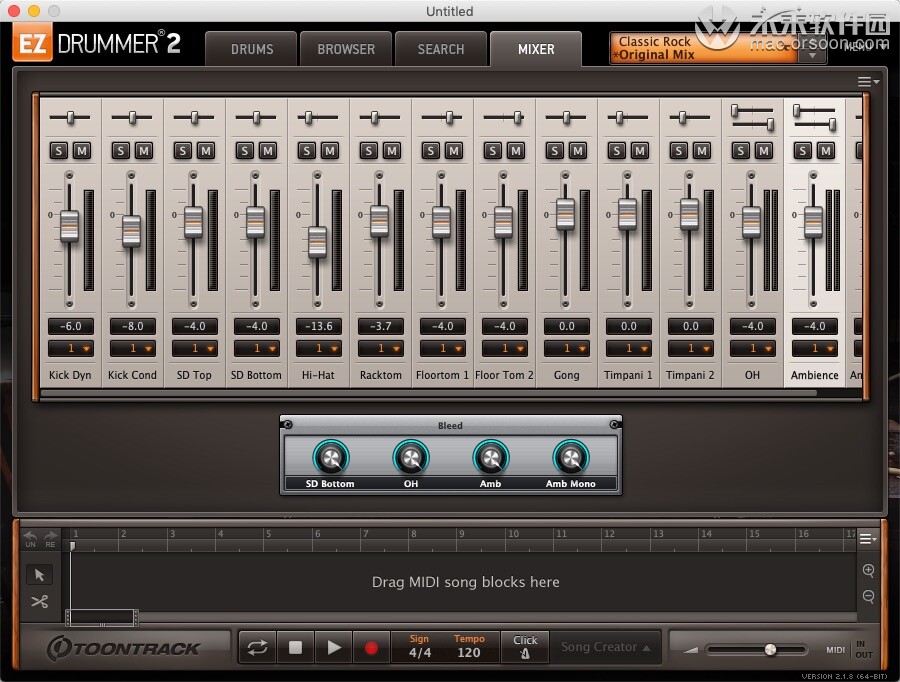Image resolution: width=900 pixels, height=682 pixels.
Task: Mute the Hi-Hat channel
Action: point(329,151)
